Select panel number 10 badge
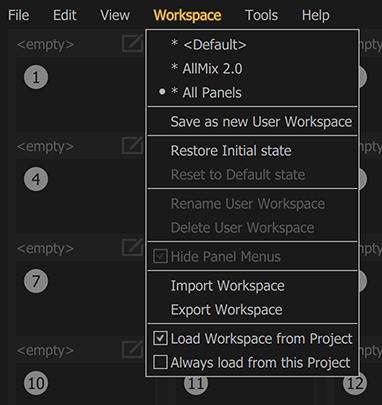 pyautogui.click(x=36, y=383)
